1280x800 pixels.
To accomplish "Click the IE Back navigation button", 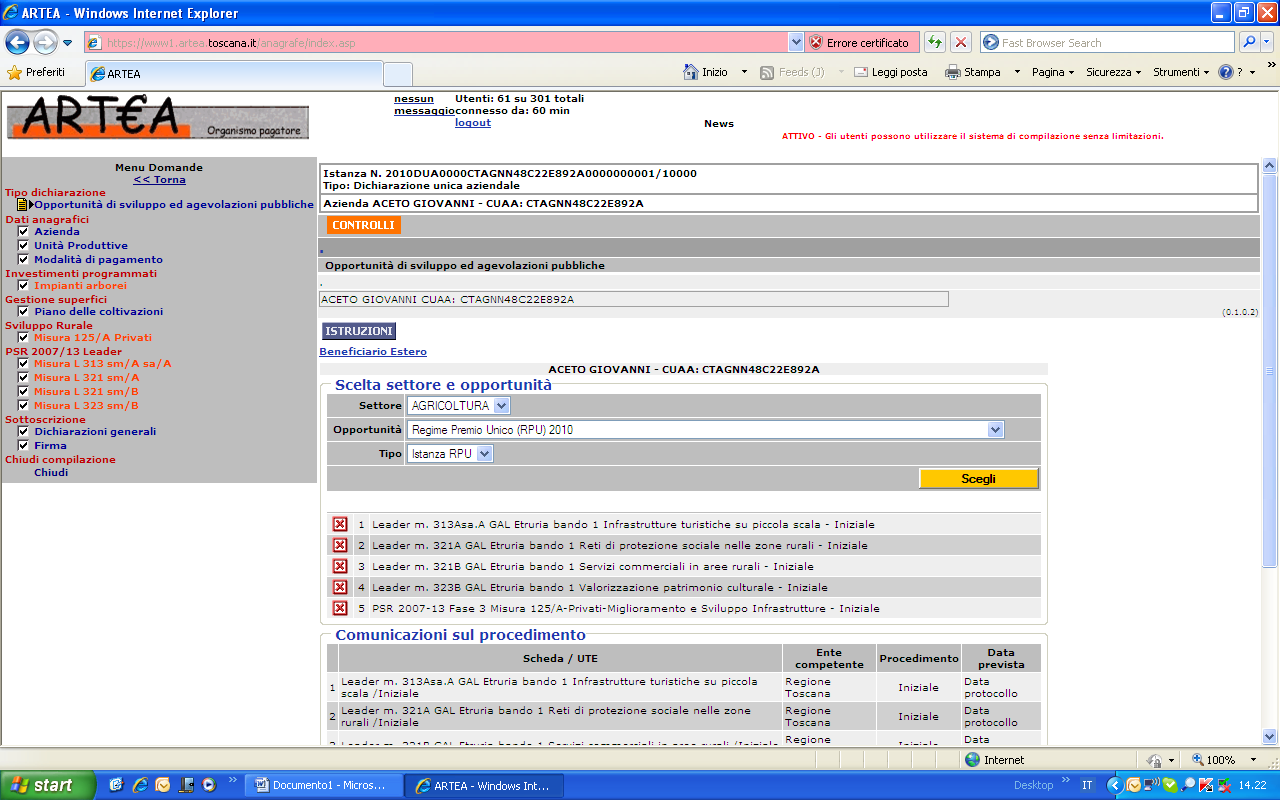I will [x=18, y=43].
